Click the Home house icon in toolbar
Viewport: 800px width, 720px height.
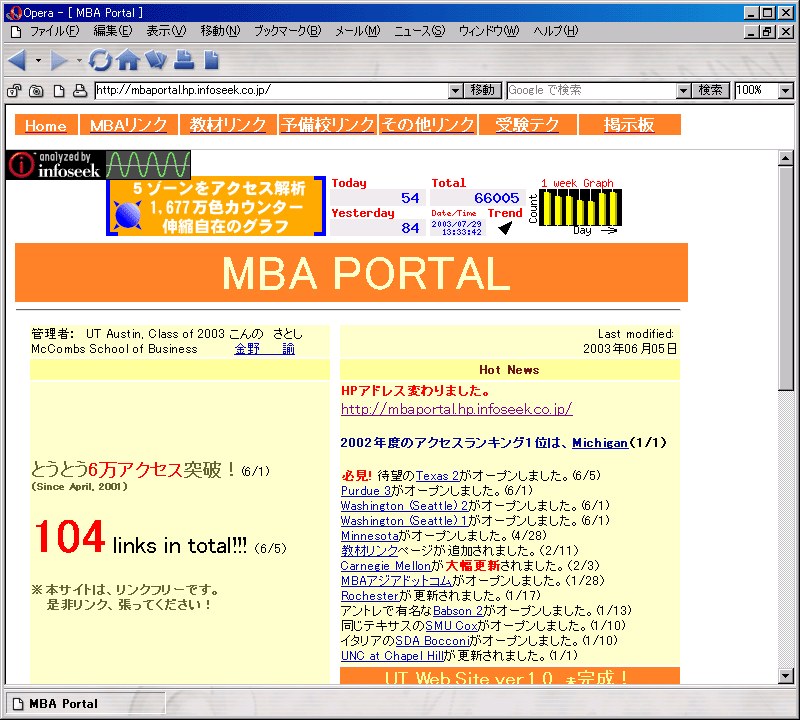click(x=128, y=60)
